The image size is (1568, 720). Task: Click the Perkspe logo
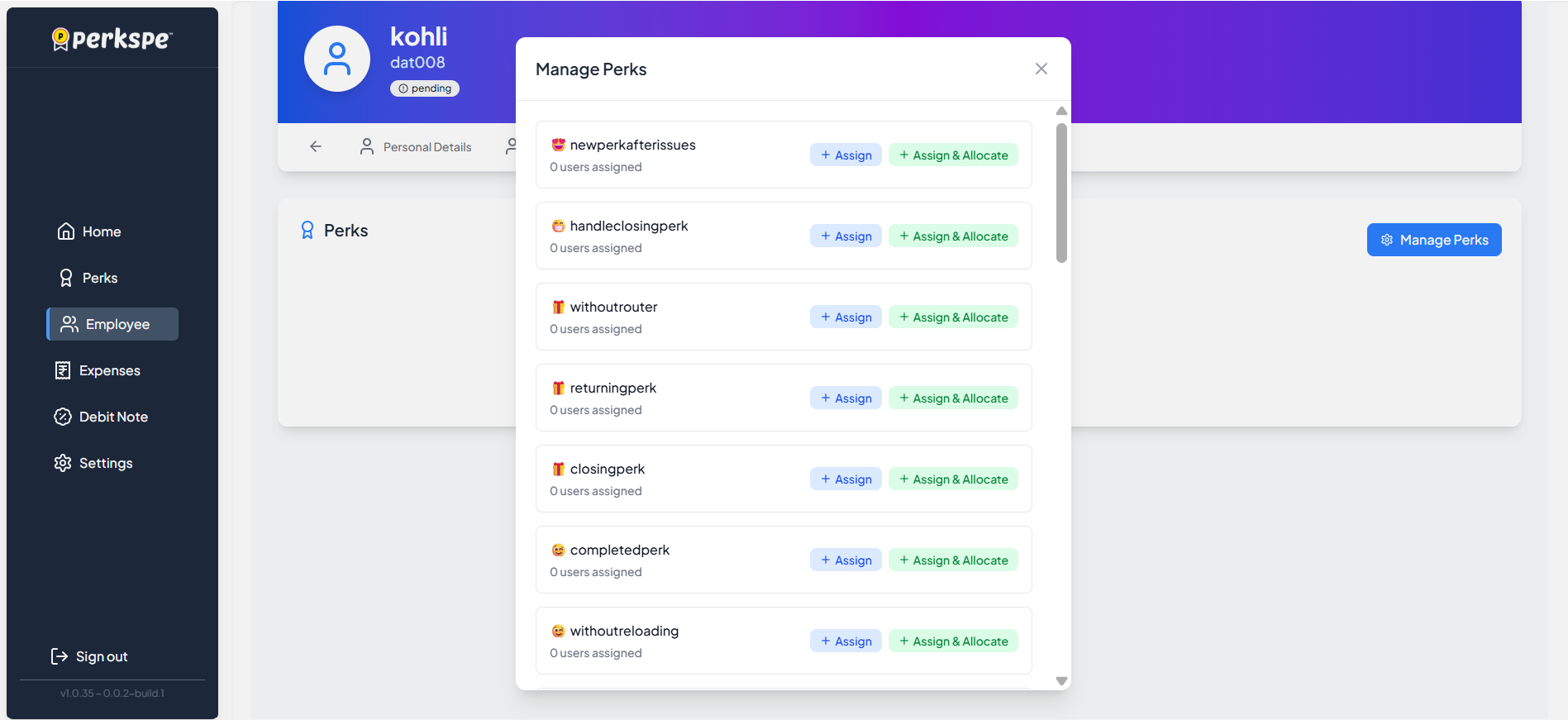(112, 39)
